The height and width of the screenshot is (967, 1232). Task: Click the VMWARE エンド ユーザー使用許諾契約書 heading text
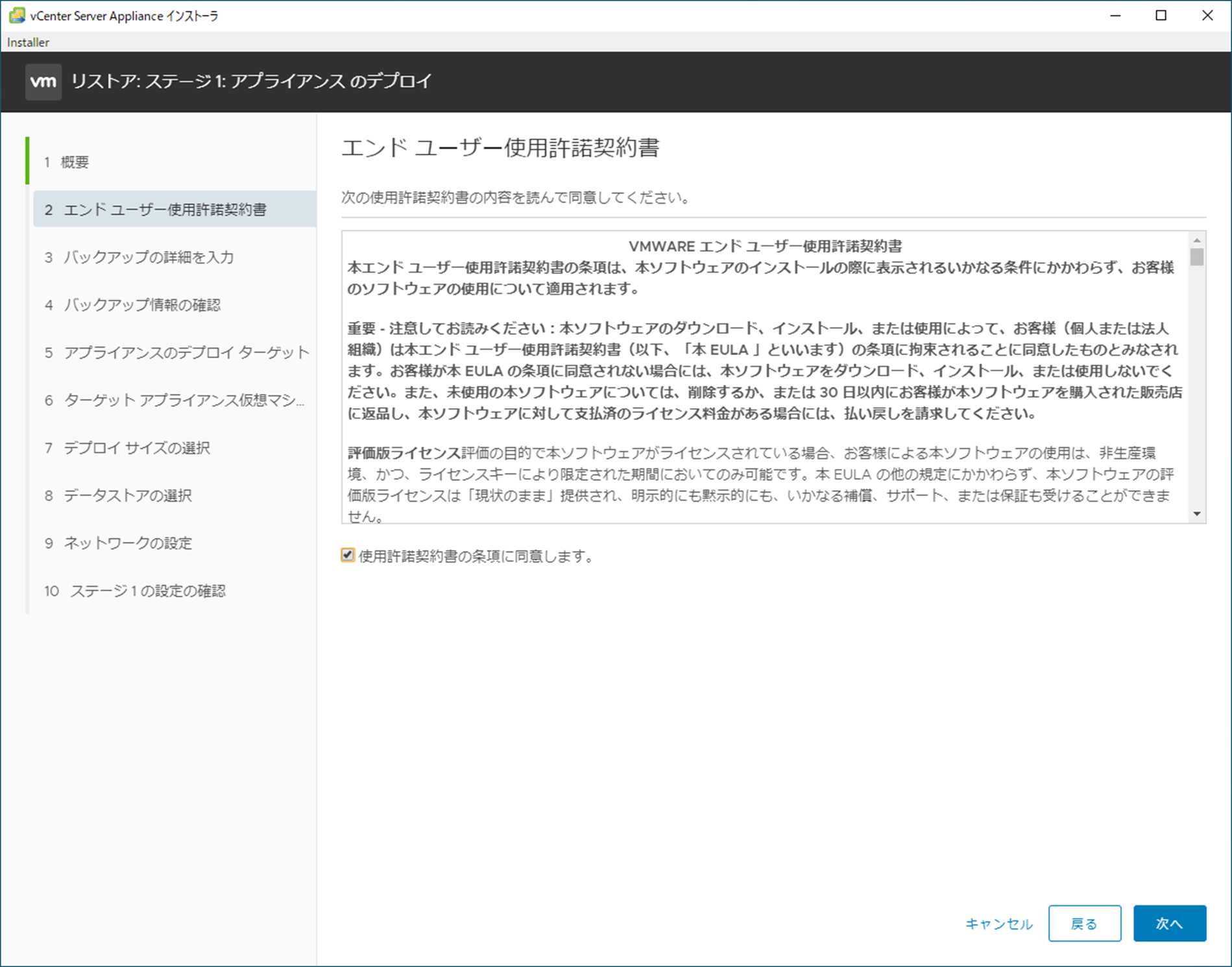[766, 246]
